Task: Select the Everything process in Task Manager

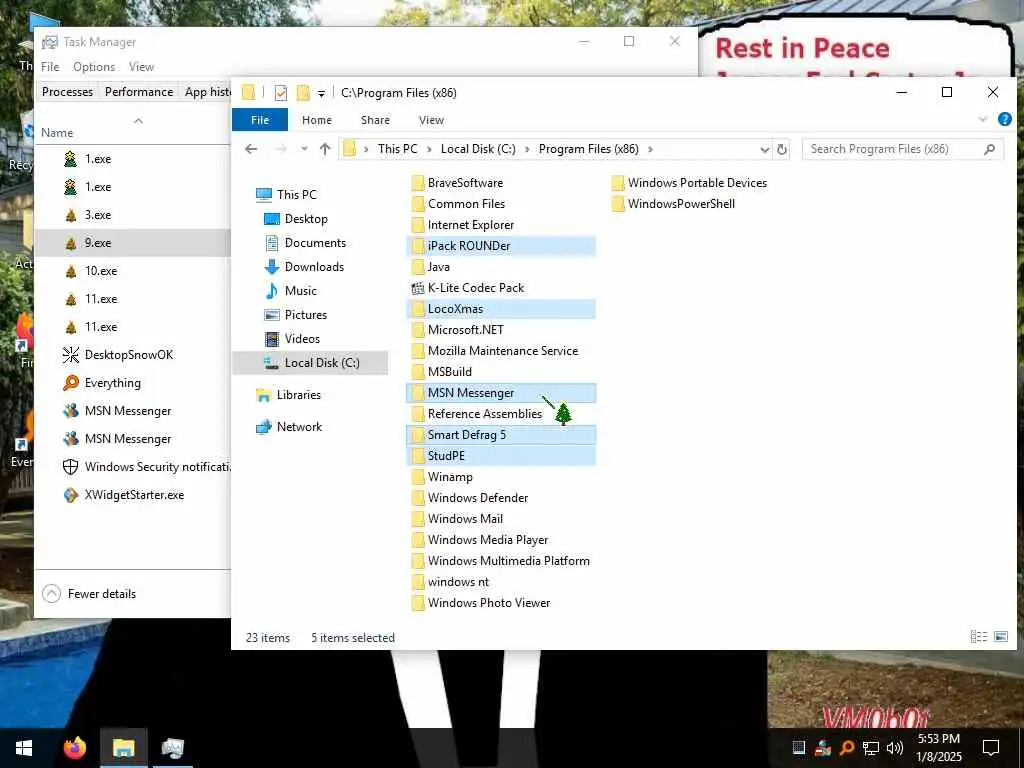Action: (133, 383)
